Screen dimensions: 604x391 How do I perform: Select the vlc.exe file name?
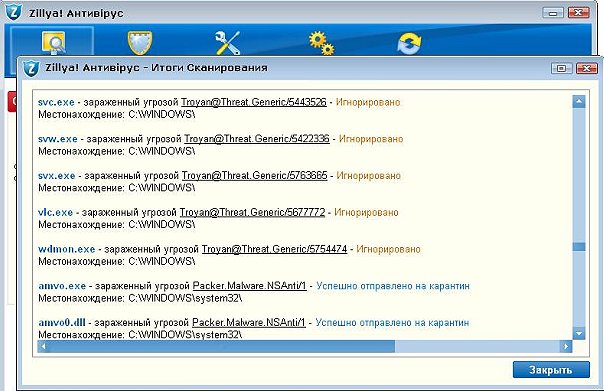55,212
